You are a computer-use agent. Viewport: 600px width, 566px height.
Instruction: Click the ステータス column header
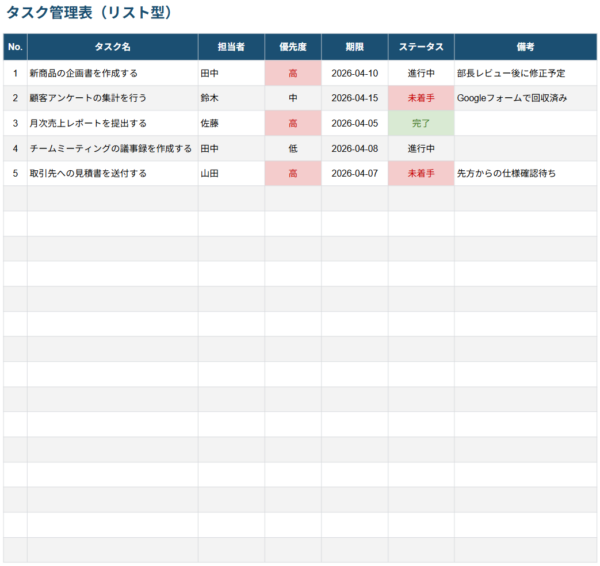point(421,47)
